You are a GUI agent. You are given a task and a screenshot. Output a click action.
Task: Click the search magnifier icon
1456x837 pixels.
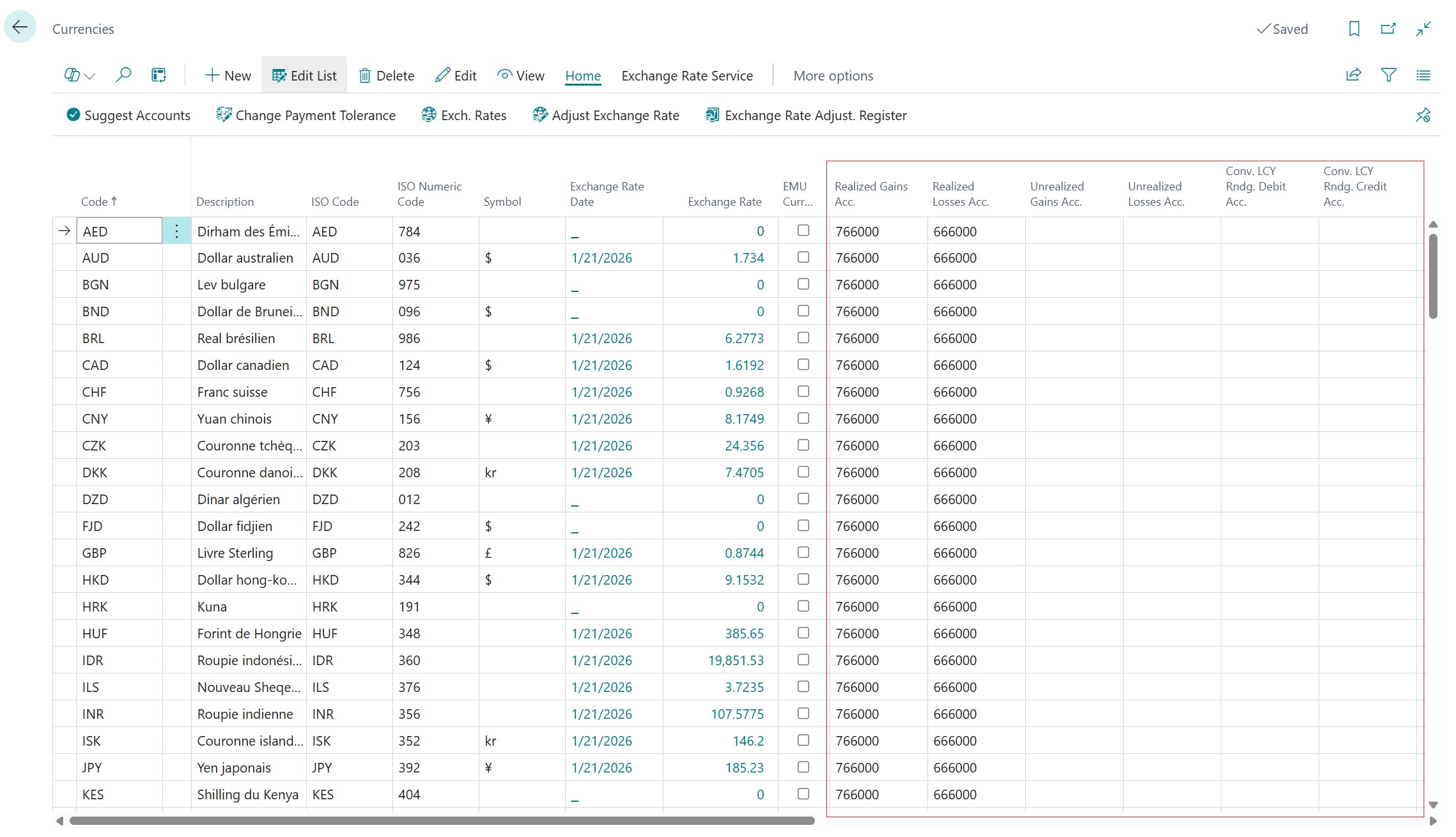click(x=123, y=75)
